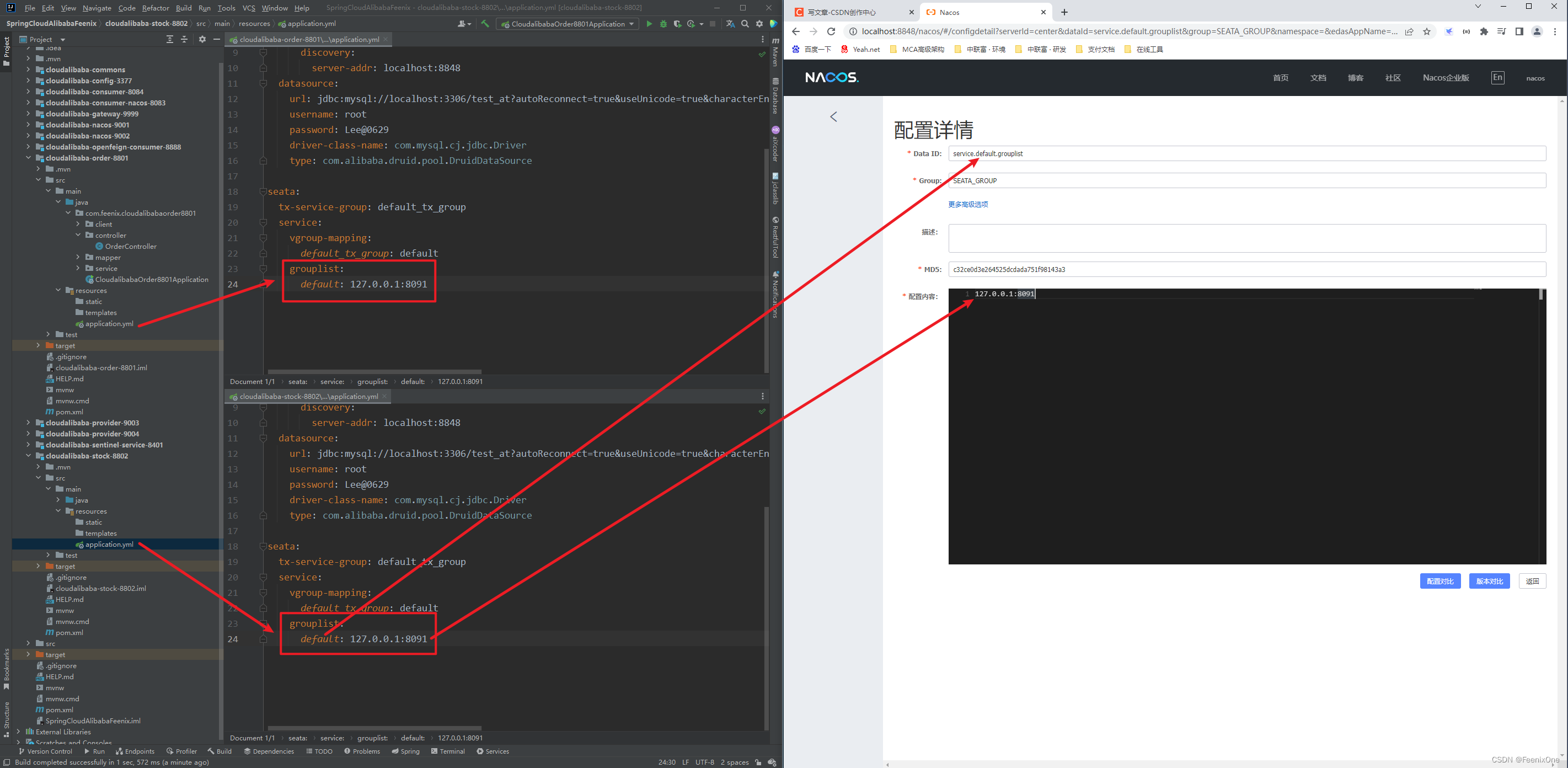
Task: Click the Build project hammer icon
Action: pyautogui.click(x=485, y=24)
